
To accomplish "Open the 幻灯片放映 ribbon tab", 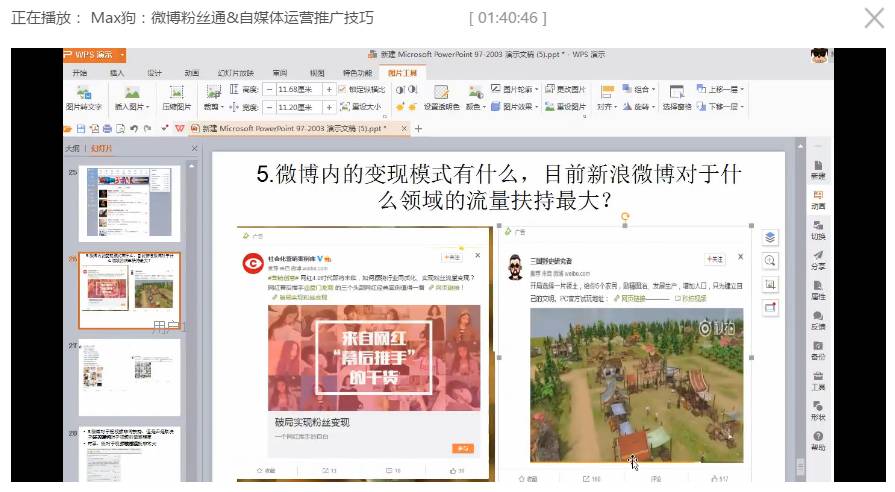I will coord(236,73).
